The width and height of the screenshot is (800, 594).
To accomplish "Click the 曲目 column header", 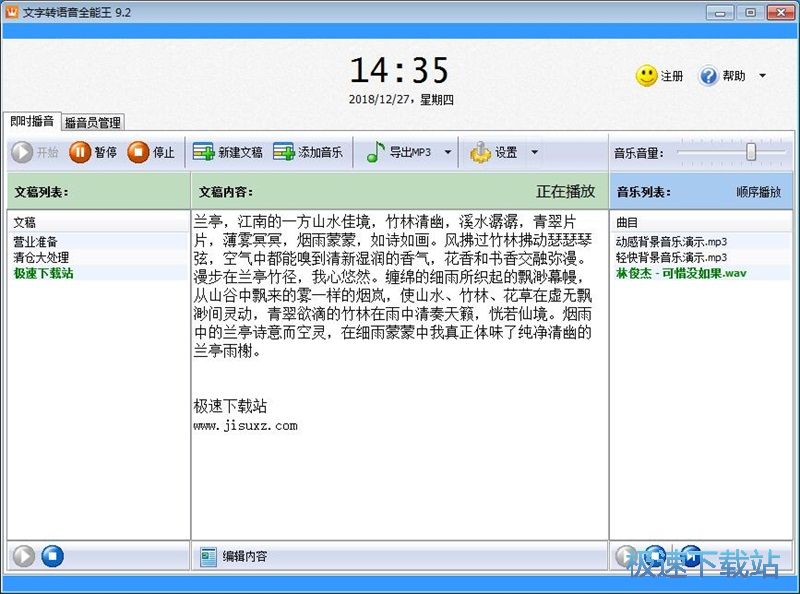I will point(701,222).
